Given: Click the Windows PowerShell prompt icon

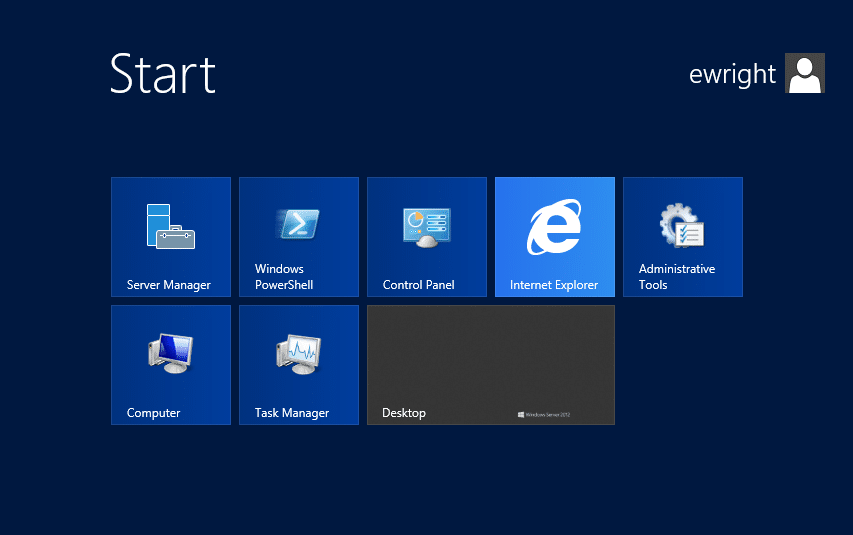Looking at the screenshot, I should pyautogui.click(x=298, y=225).
